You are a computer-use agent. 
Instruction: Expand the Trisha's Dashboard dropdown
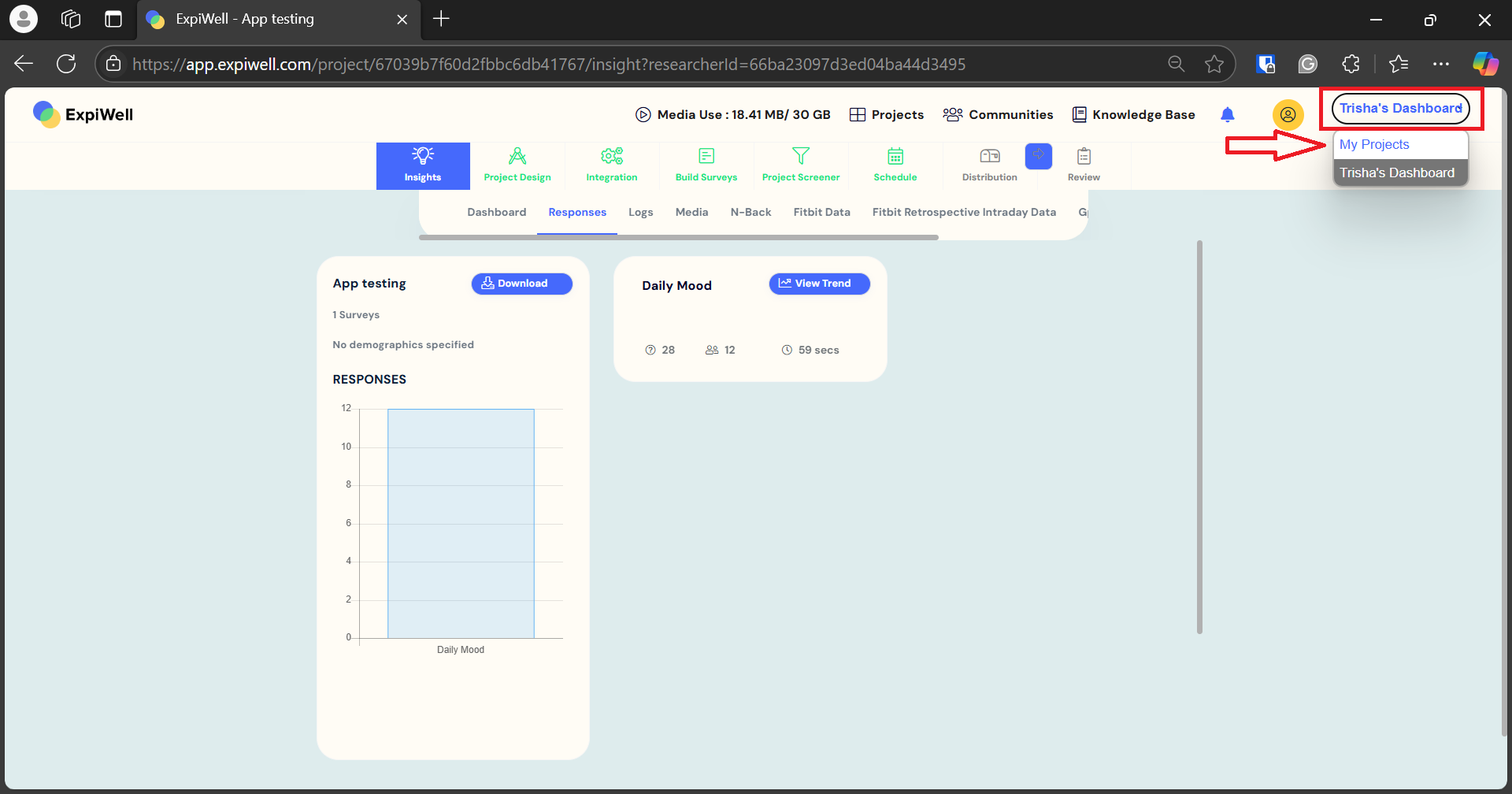pyautogui.click(x=1400, y=109)
